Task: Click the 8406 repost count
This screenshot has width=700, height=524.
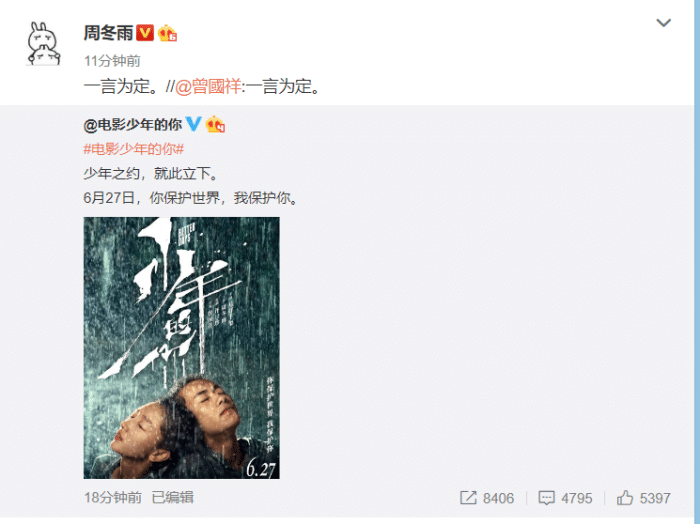Action: point(498,498)
